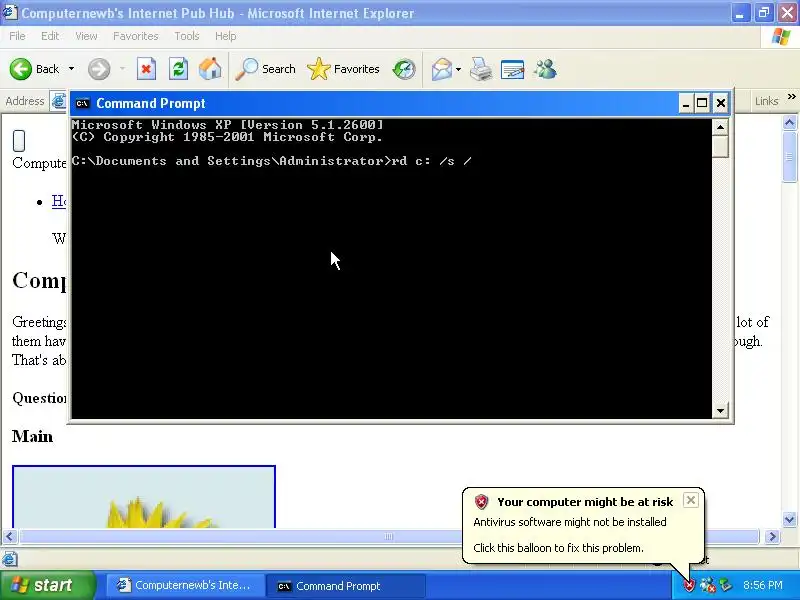Open the Help menu

226,36
